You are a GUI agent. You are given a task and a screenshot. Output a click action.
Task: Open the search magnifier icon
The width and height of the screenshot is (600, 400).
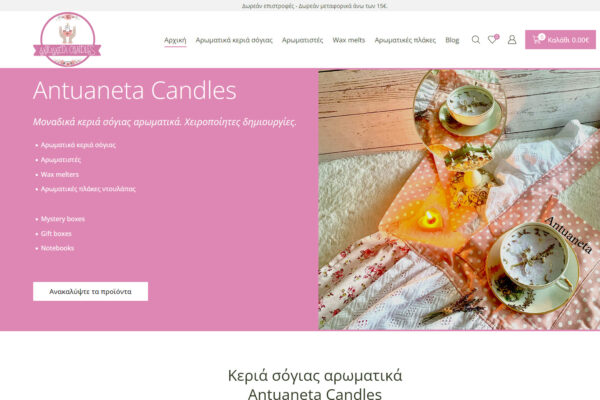tap(476, 40)
